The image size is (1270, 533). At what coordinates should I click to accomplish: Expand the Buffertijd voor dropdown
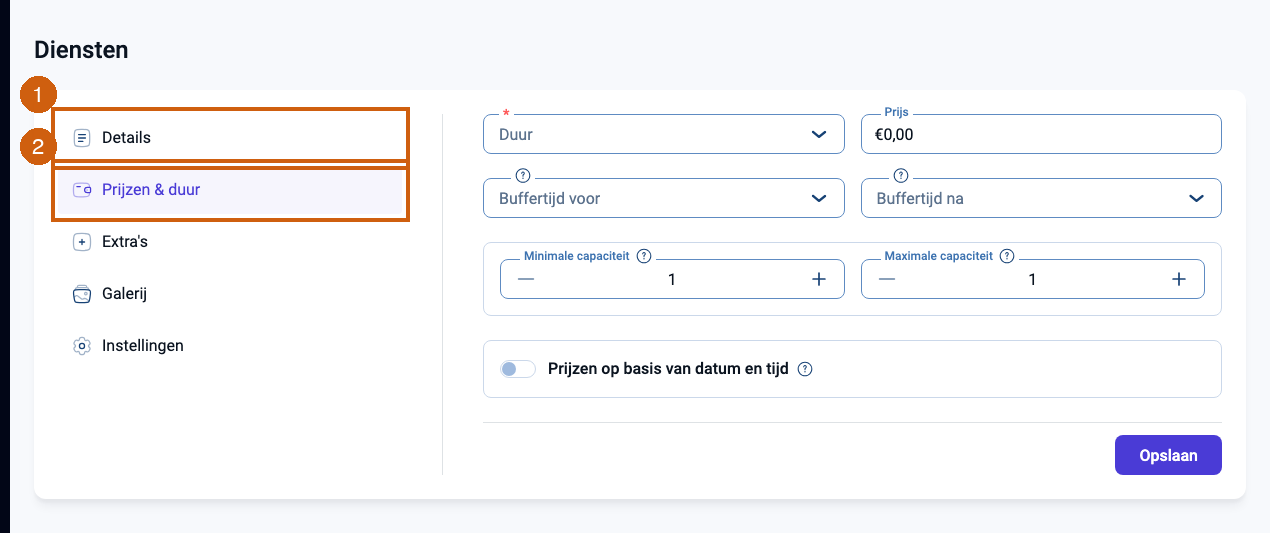tap(664, 198)
